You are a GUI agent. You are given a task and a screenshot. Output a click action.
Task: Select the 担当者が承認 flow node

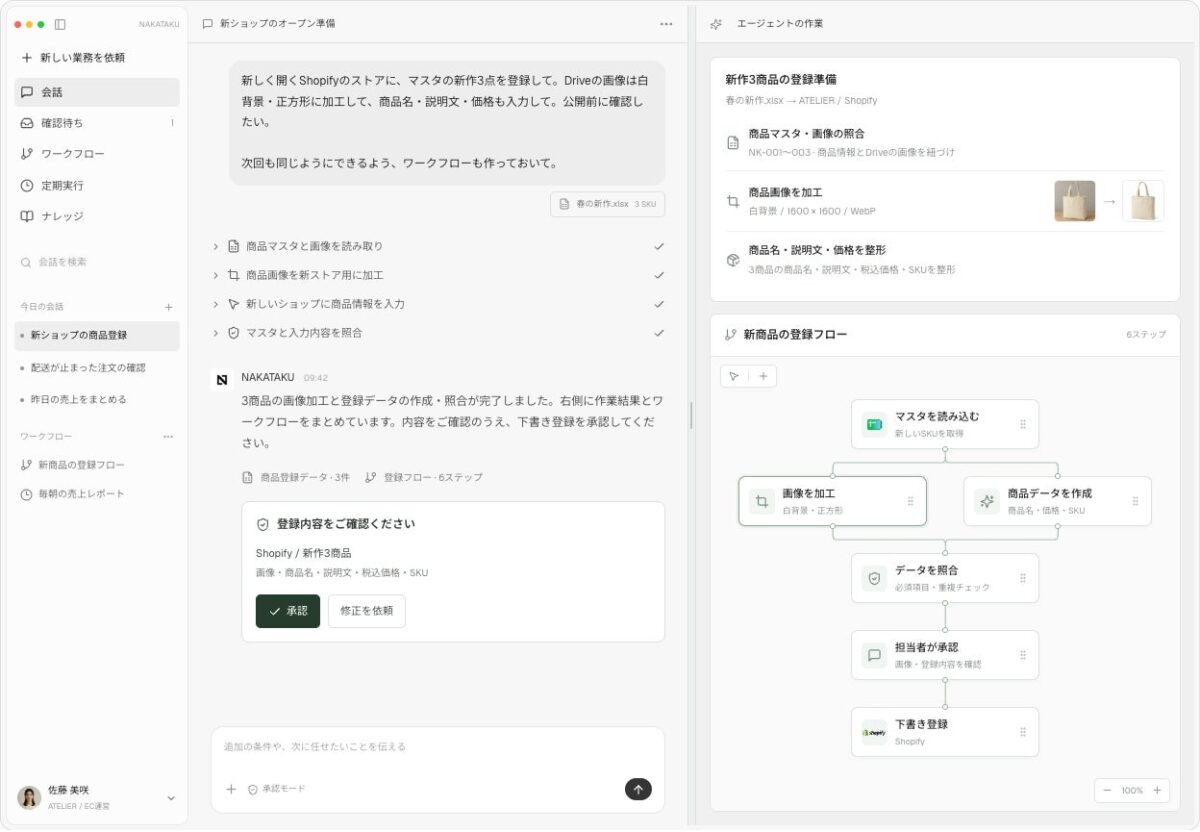(945, 655)
